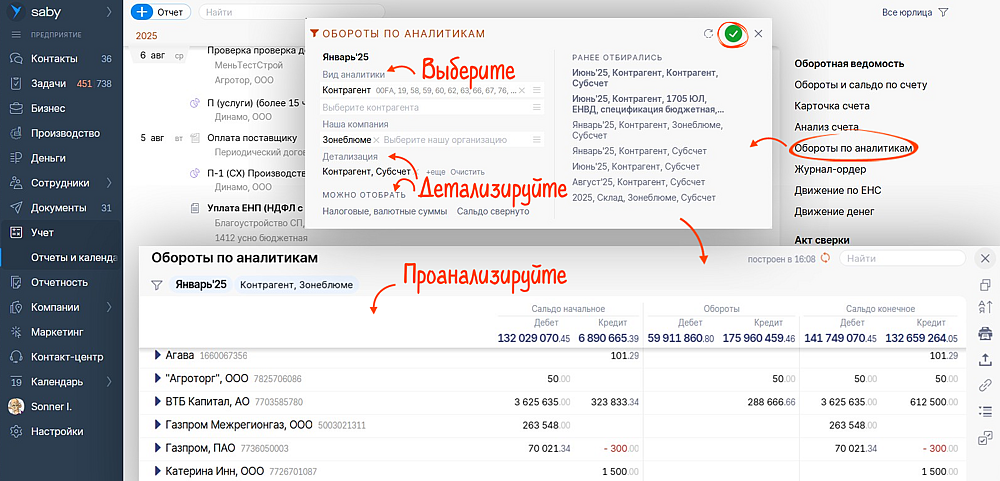Click the sort A-Я icon
Image resolution: width=1000 pixels, height=481 pixels.
coord(985,307)
